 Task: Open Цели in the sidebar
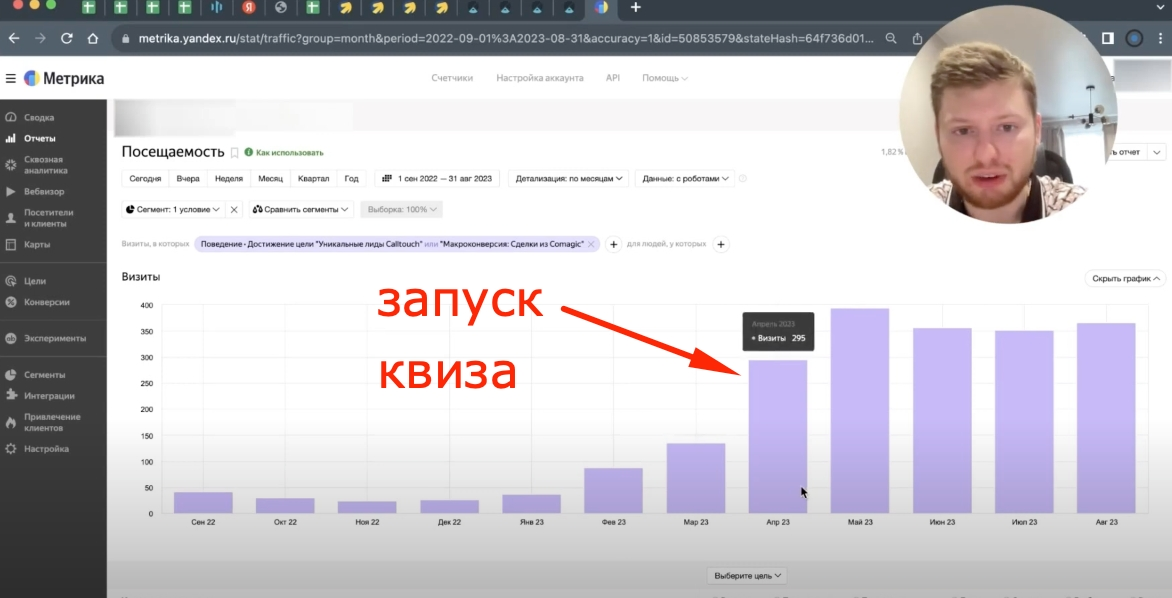(34, 281)
